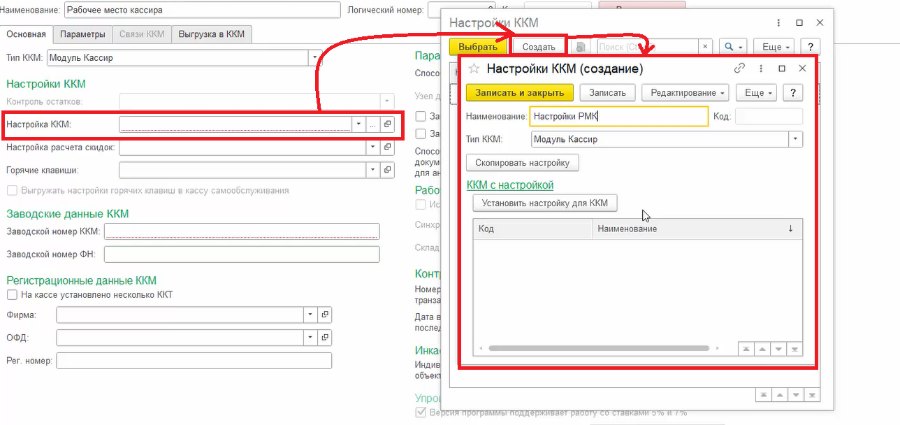Open Редактирование dropdown menu
The width and height of the screenshot is (900, 425).
click(x=685, y=92)
